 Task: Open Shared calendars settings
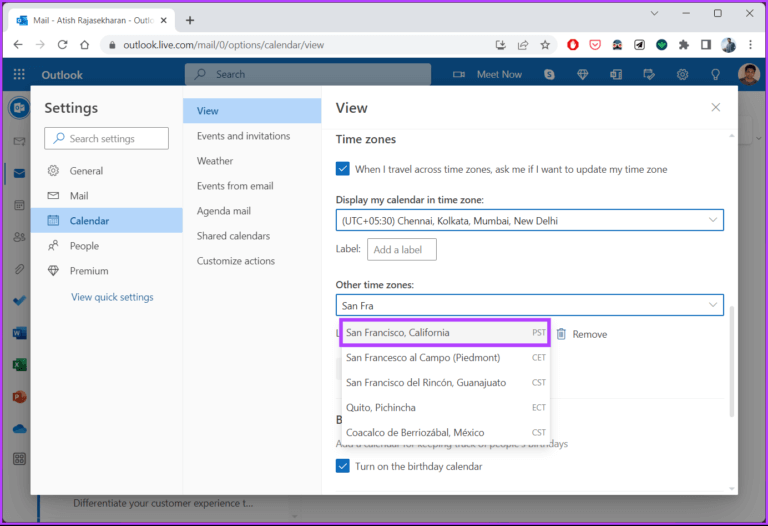pos(252,236)
